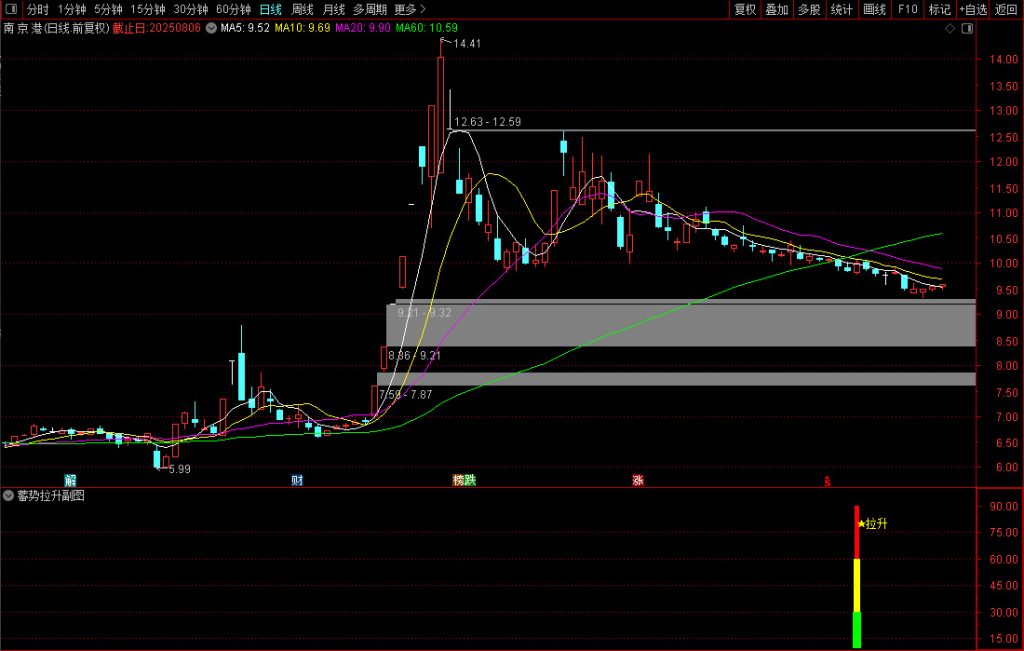Toggle the right side panel icon
Viewport: 1024px width, 651px height.
pyautogui.click(x=966, y=29)
